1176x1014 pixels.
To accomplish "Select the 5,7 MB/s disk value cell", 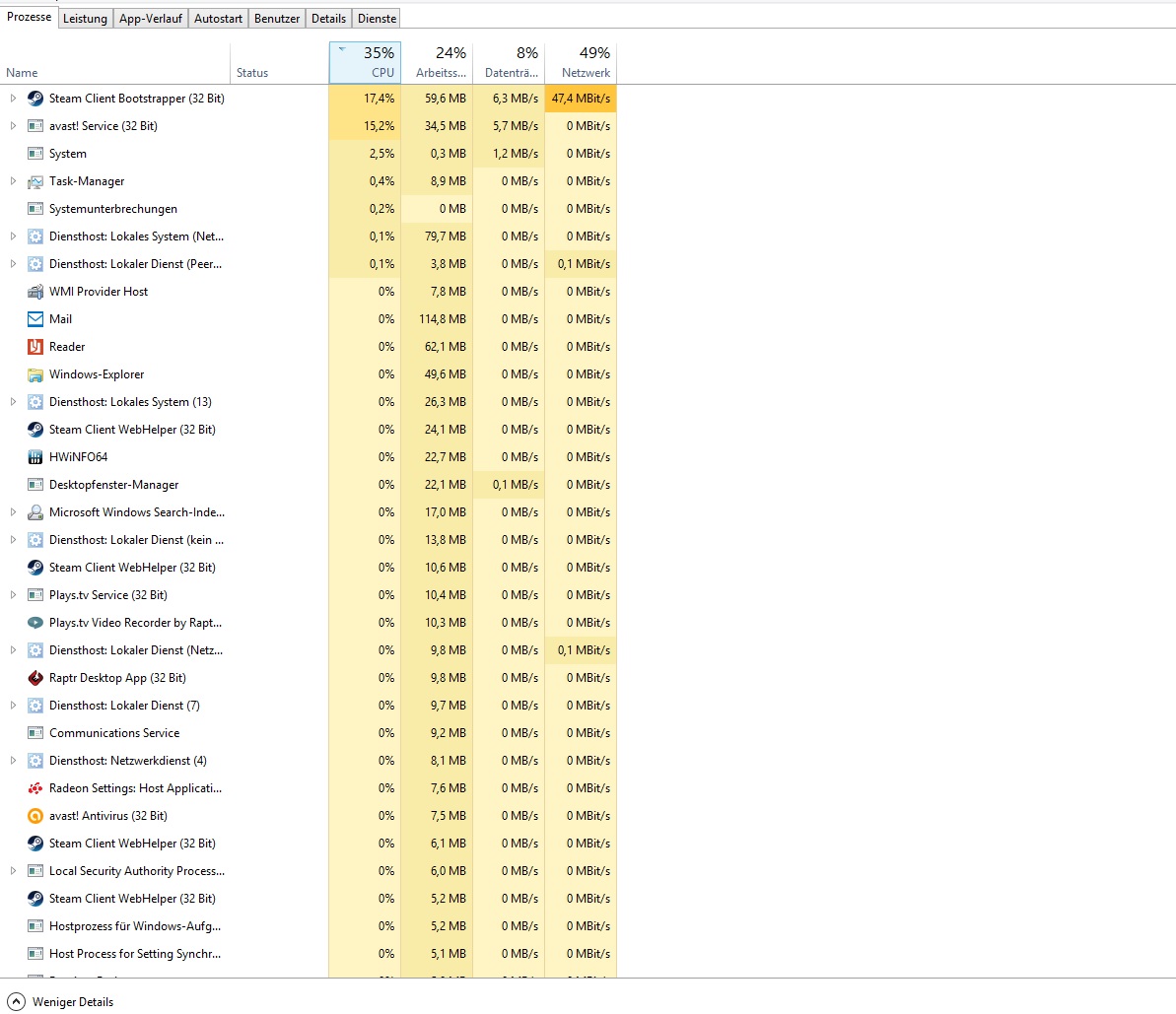I will (x=510, y=126).
